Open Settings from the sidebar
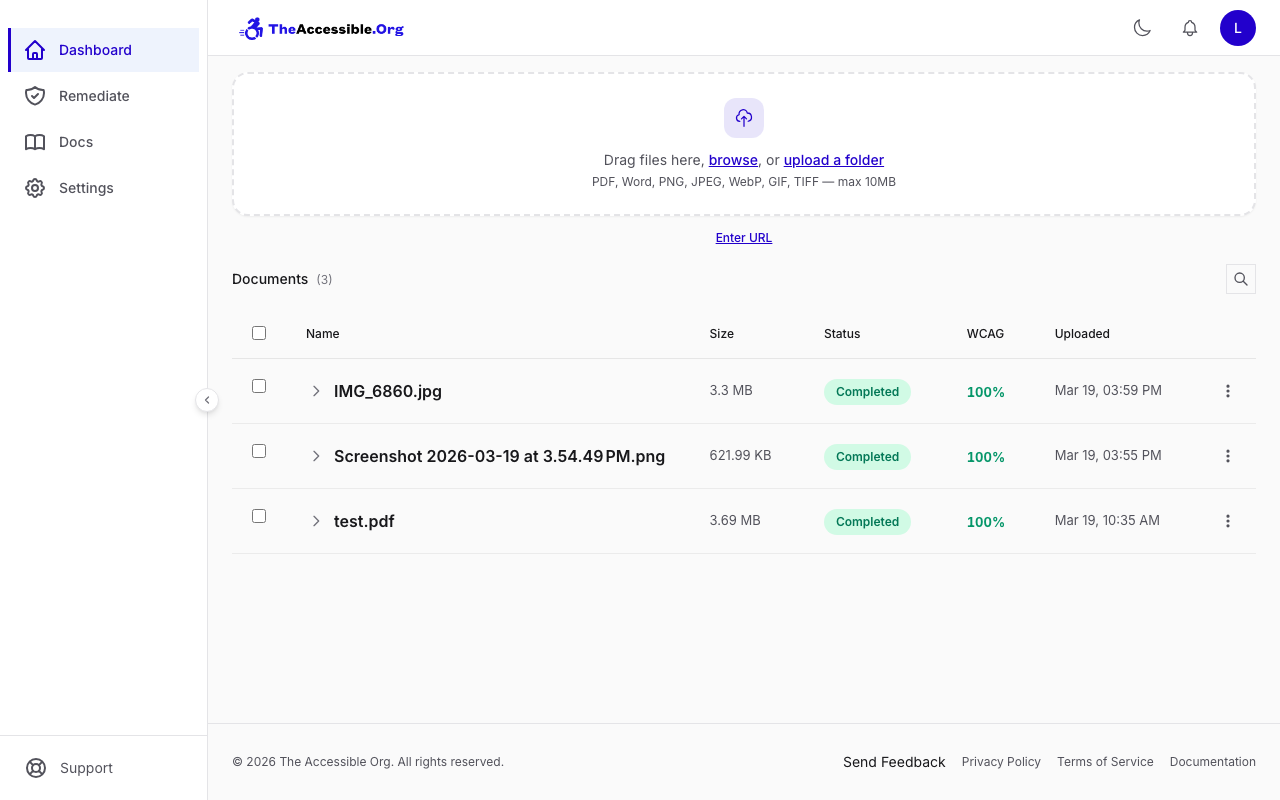Image resolution: width=1280 pixels, height=800 pixels. (x=86, y=188)
